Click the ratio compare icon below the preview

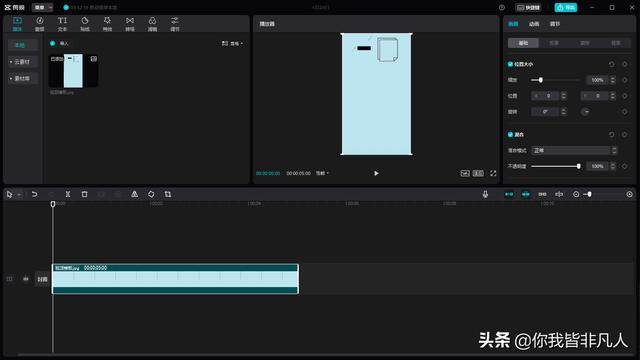point(478,173)
